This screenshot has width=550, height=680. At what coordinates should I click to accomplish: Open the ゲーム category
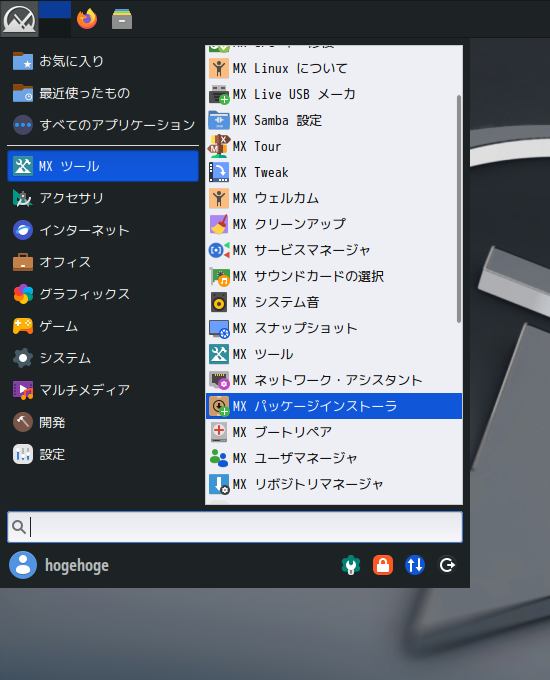(103, 326)
